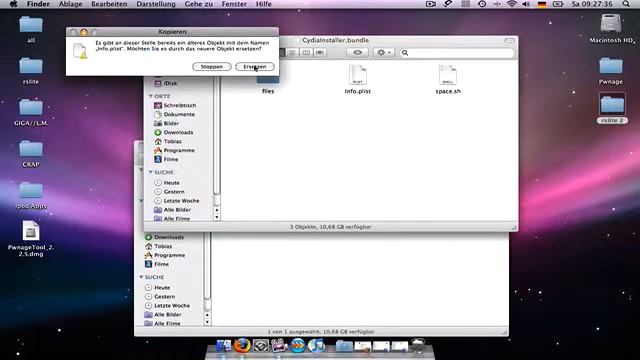Click the Wi-Fi status icon
The image size is (640, 360).
511,4
